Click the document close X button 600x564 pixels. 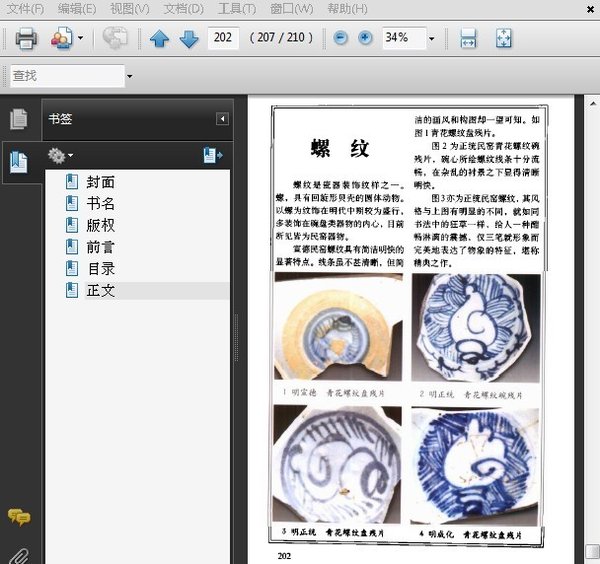coord(591,10)
